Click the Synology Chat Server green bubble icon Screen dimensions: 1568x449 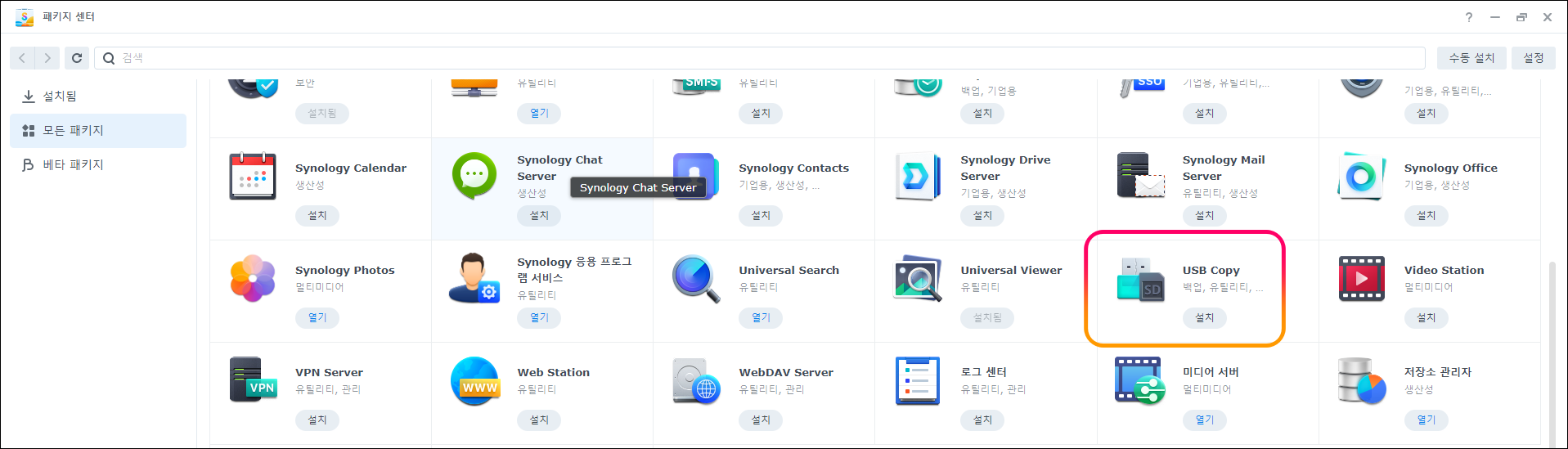(474, 176)
